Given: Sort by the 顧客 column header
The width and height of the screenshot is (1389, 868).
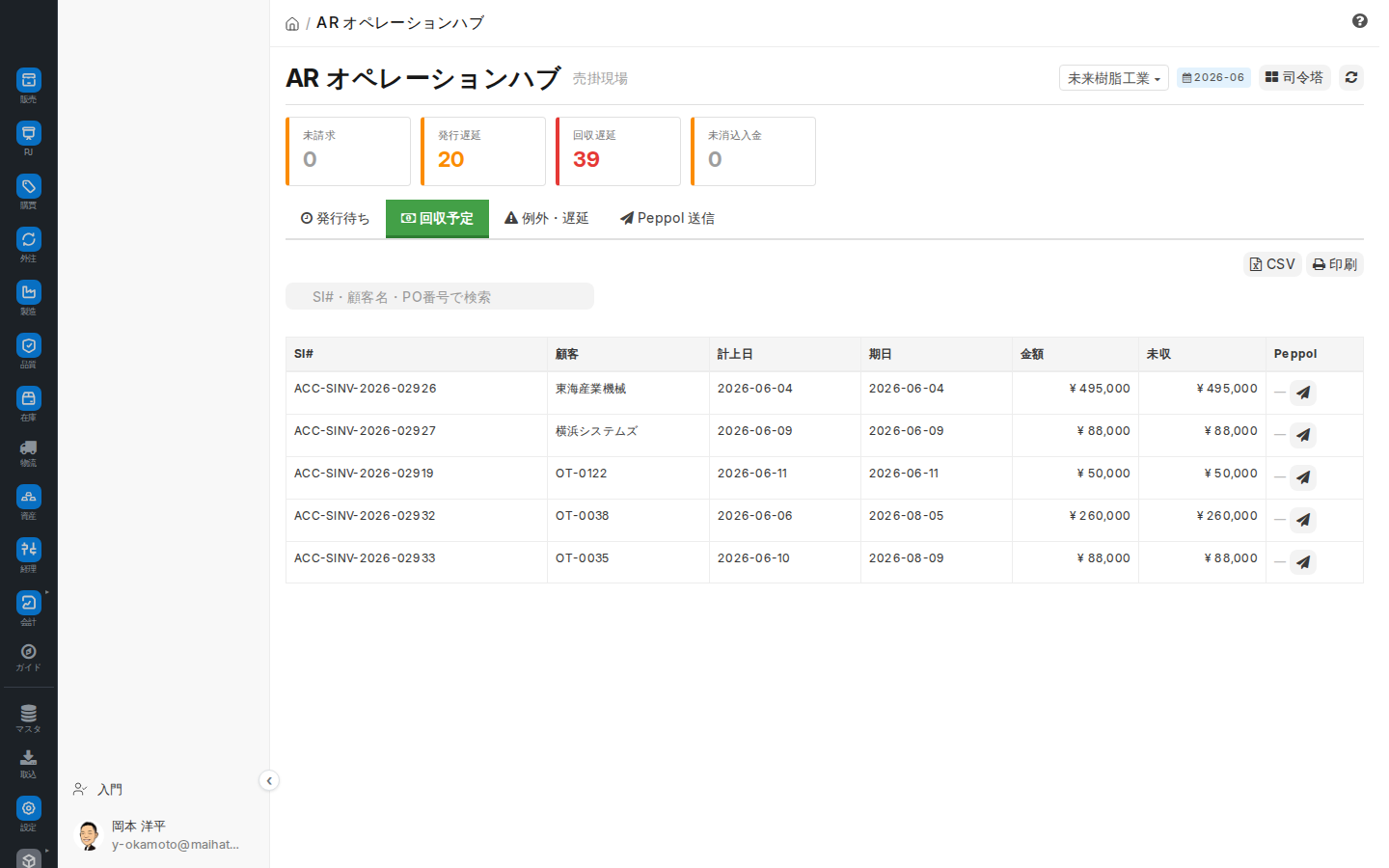Looking at the screenshot, I should click(628, 354).
